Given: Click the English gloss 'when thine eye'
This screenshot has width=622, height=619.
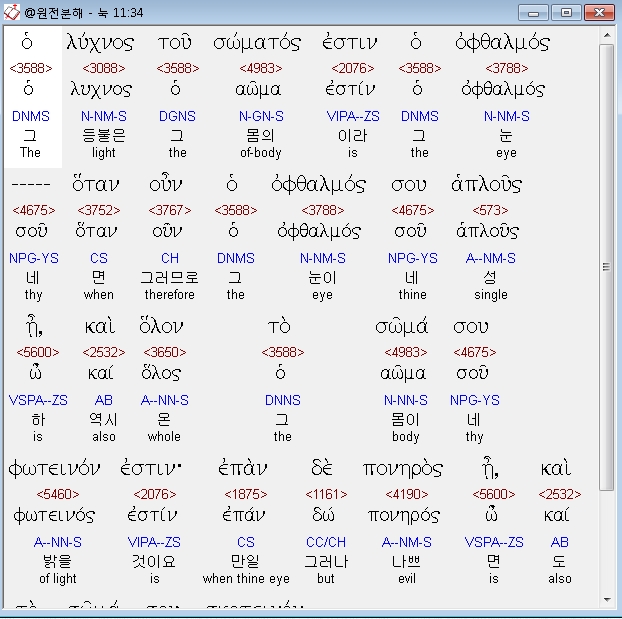Looking at the screenshot, I should click(246, 579).
